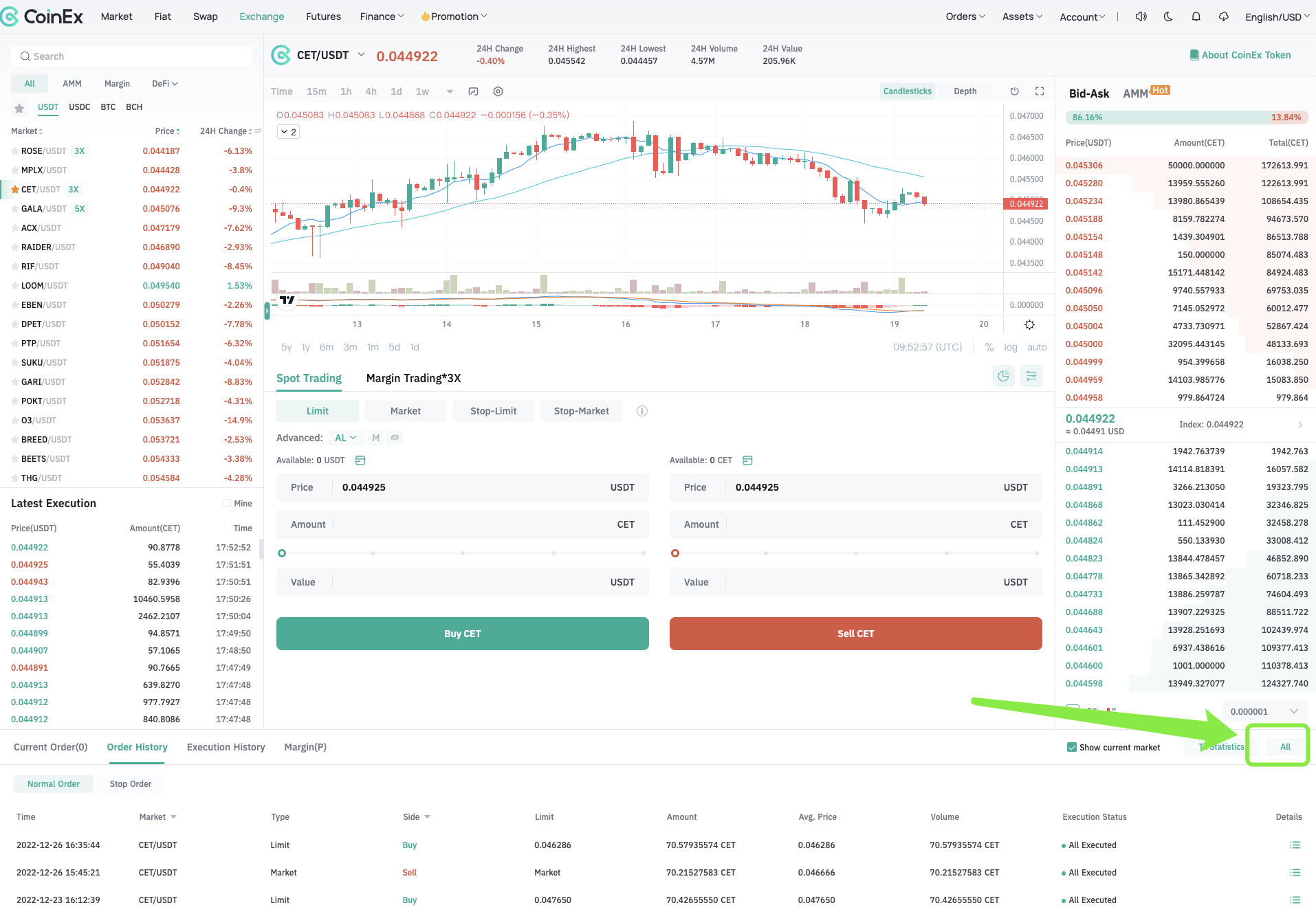Open the Finance menu dropdown

382,16
